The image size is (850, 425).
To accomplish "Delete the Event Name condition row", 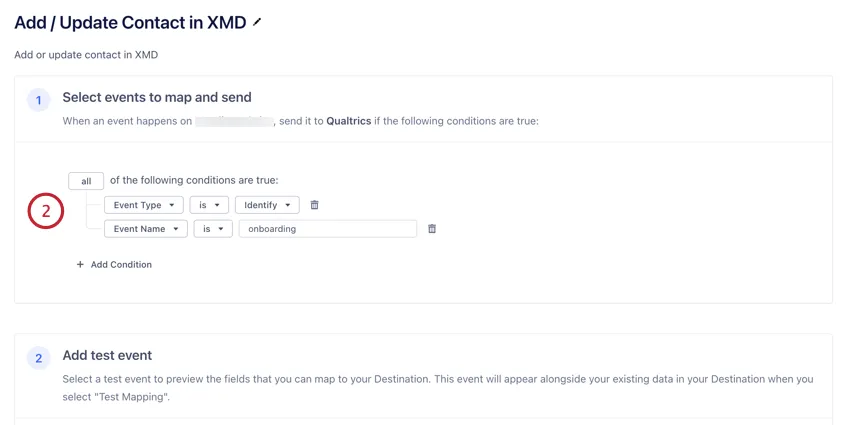I will click(x=432, y=229).
